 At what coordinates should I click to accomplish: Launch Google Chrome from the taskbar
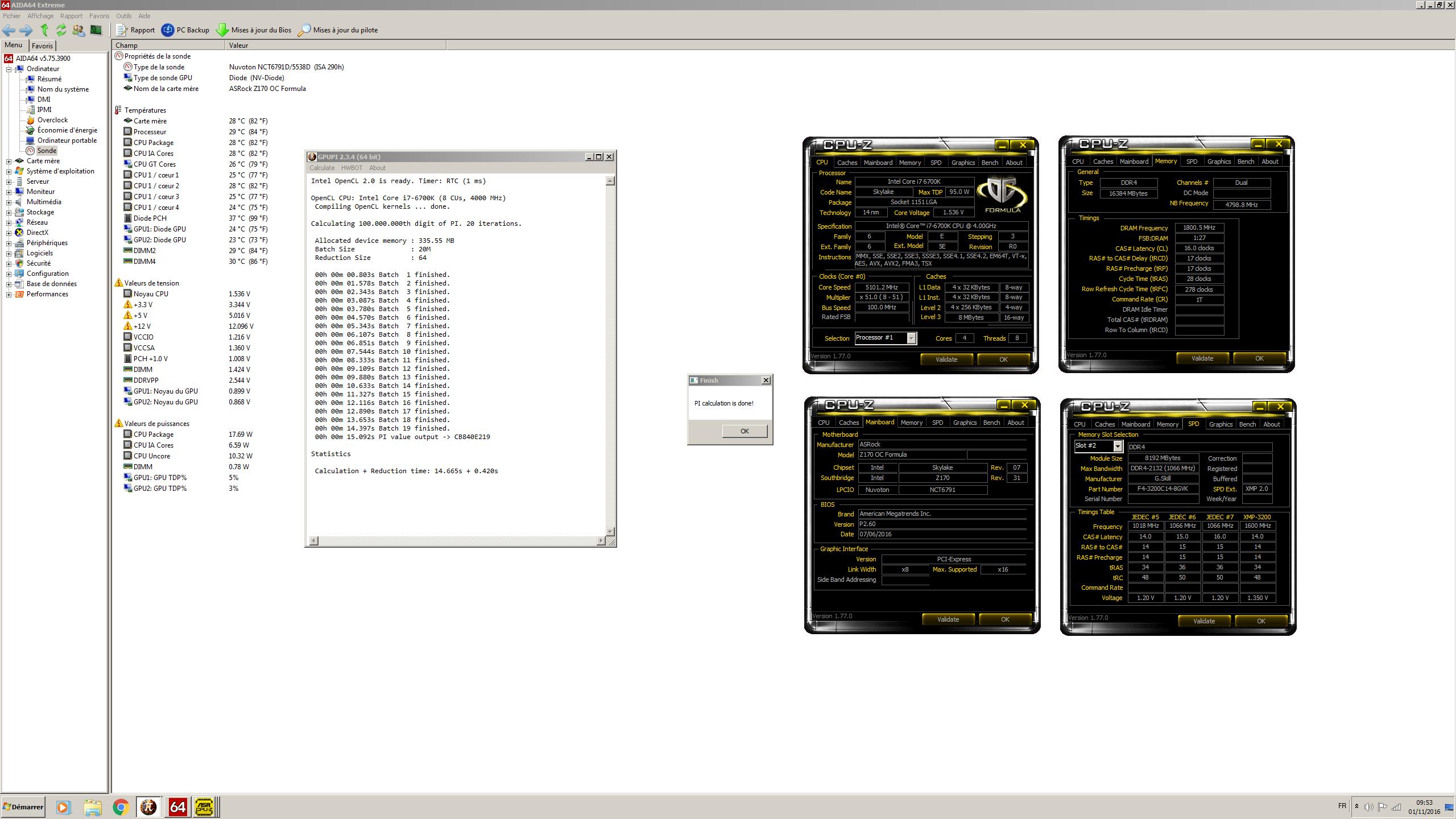[121, 806]
